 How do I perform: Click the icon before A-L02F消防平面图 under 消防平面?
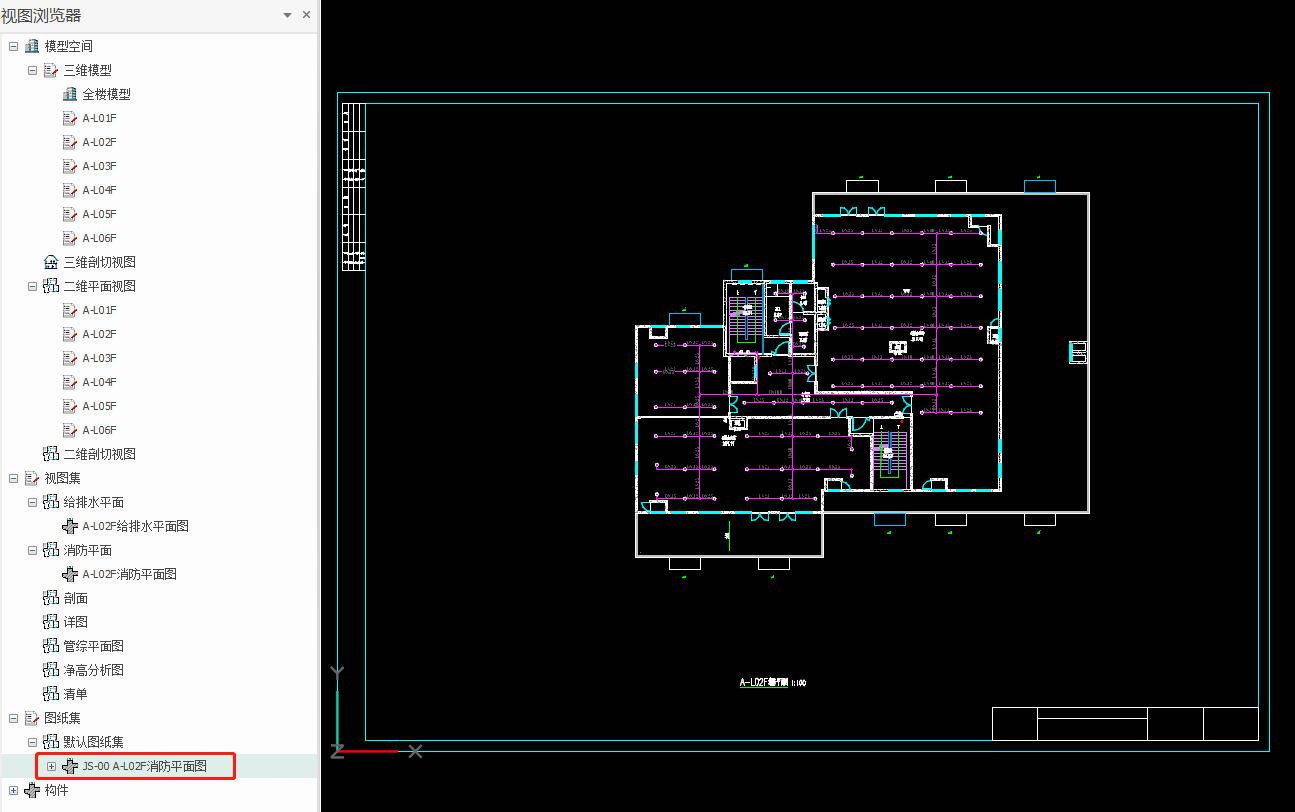click(x=70, y=574)
